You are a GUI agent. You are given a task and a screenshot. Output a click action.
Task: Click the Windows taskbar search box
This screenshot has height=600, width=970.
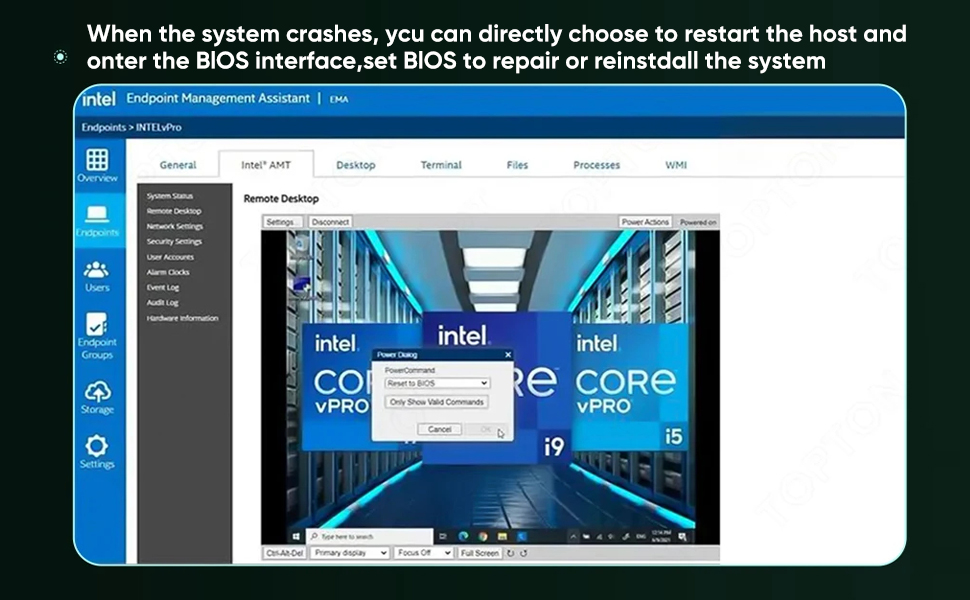click(369, 537)
